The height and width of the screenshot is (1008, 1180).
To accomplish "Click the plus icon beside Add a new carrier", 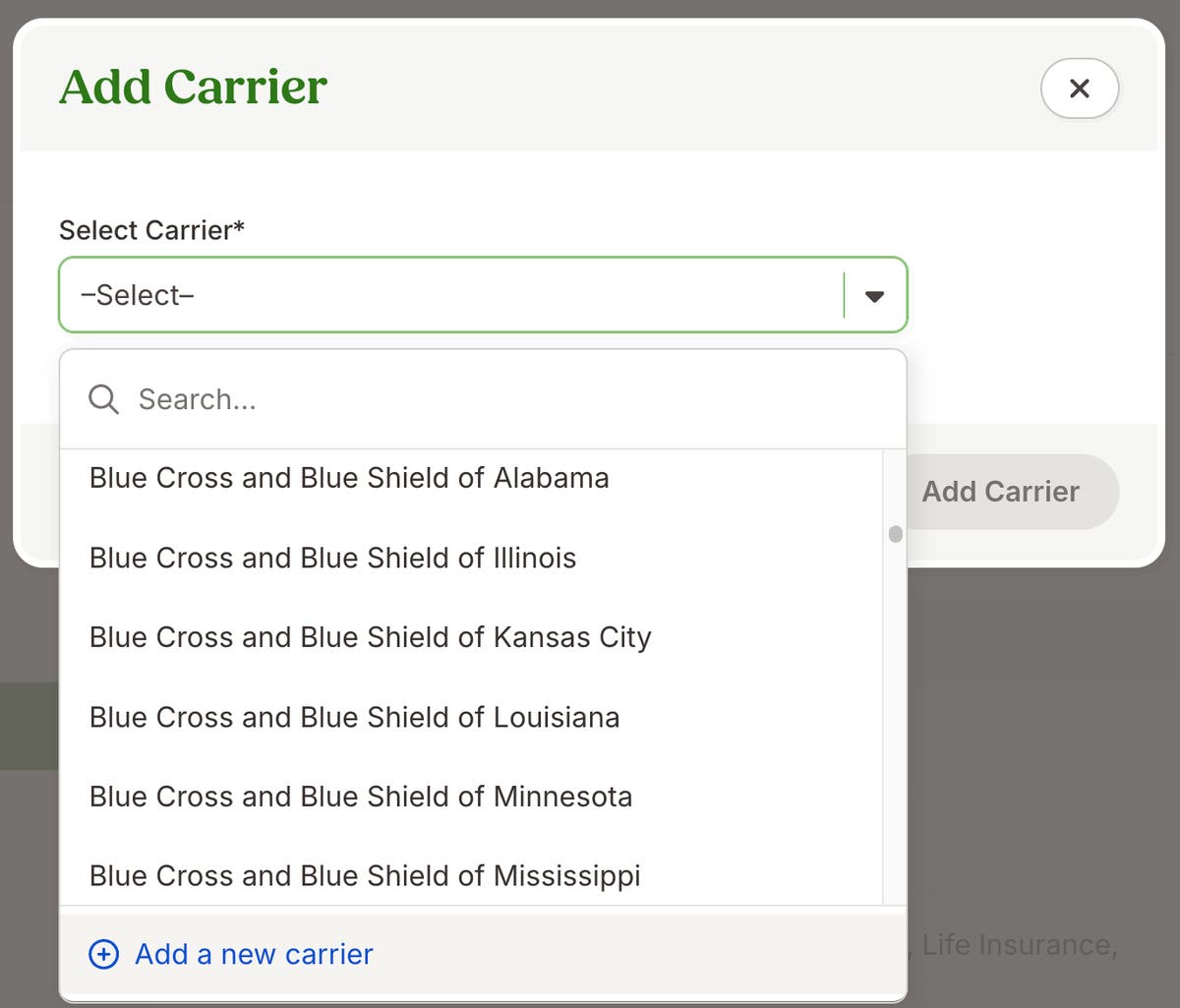I will 102,953.
